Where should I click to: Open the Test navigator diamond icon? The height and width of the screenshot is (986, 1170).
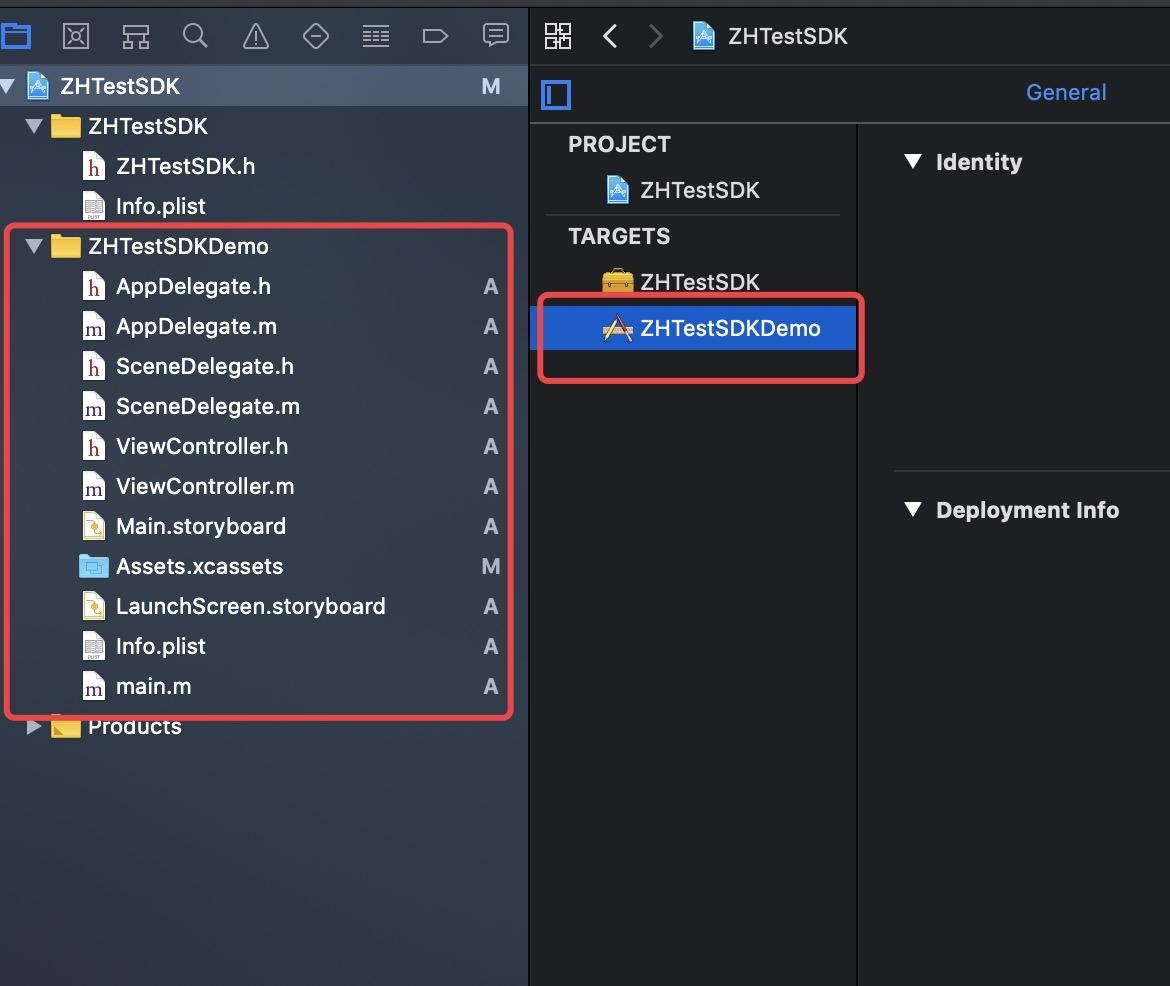coord(316,35)
